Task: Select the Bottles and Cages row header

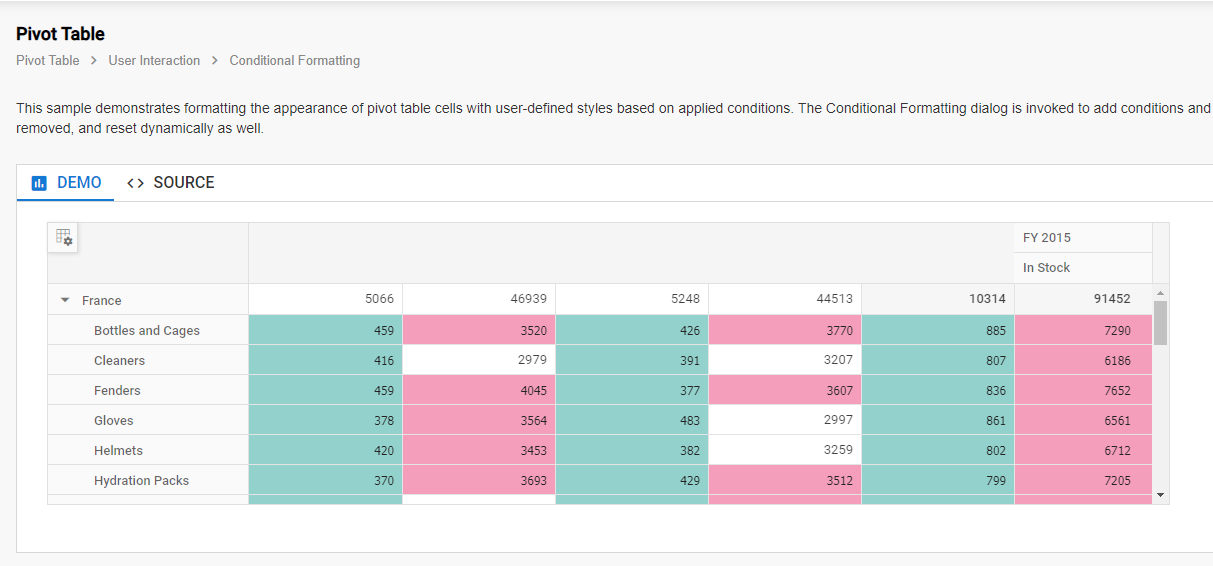Action: tap(147, 331)
